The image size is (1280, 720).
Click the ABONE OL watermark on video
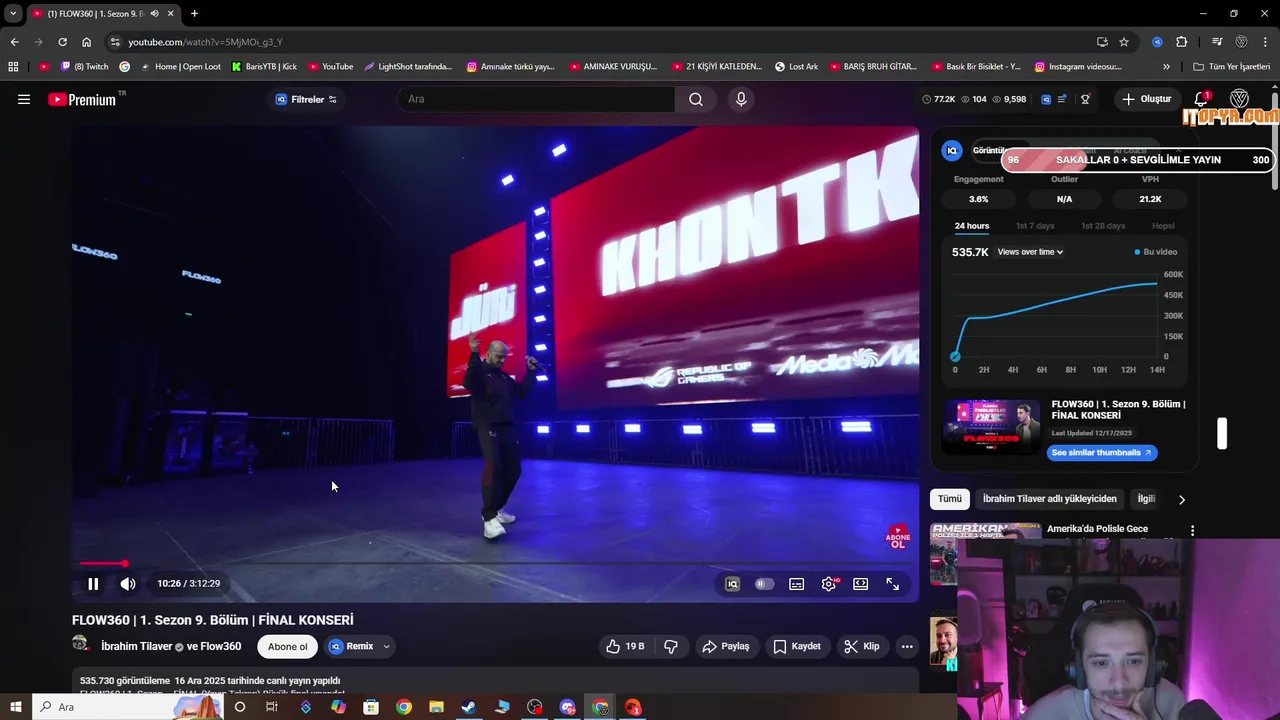tap(898, 538)
